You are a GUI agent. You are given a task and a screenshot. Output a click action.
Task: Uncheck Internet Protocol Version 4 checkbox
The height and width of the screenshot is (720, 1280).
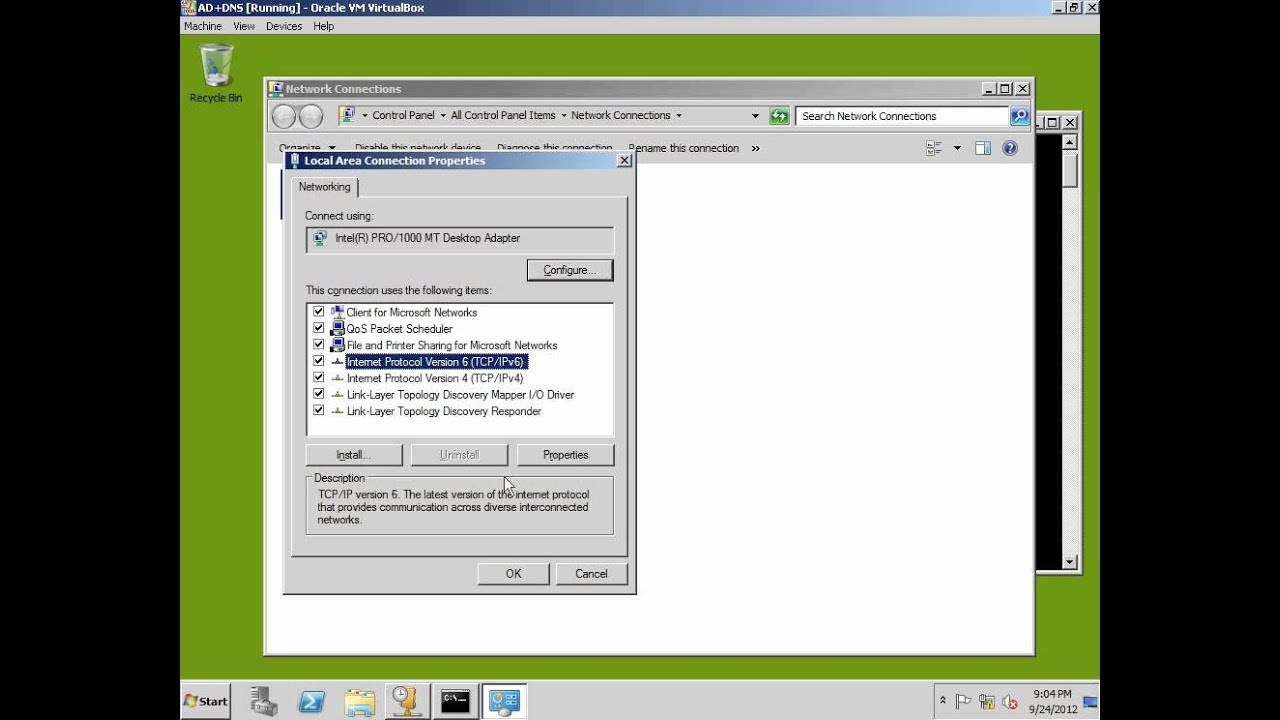point(319,378)
